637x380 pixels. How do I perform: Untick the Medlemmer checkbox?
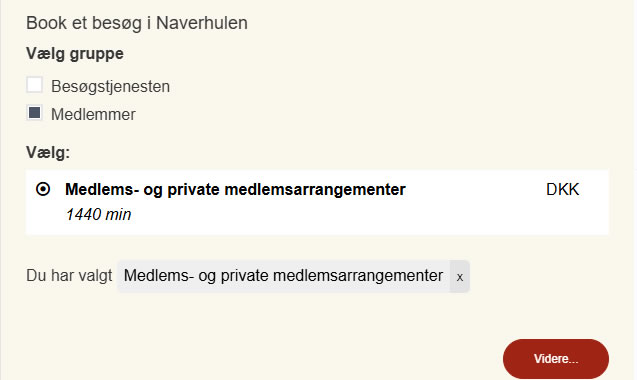point(34,113)
